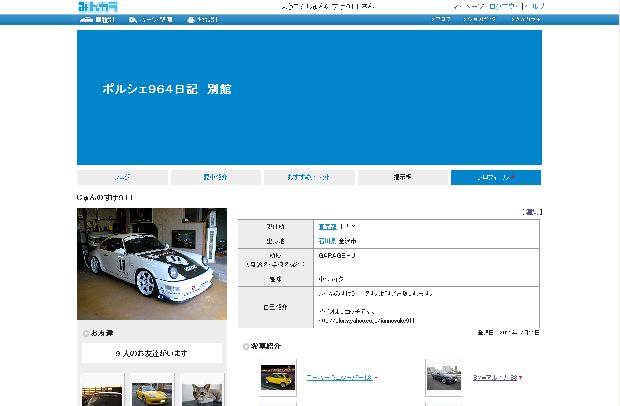Open the last link at the right end of the navigation bar
Image resolution: width=620 pixels, height=406 pixels.
pyautogui.click(x=525, y=19)
